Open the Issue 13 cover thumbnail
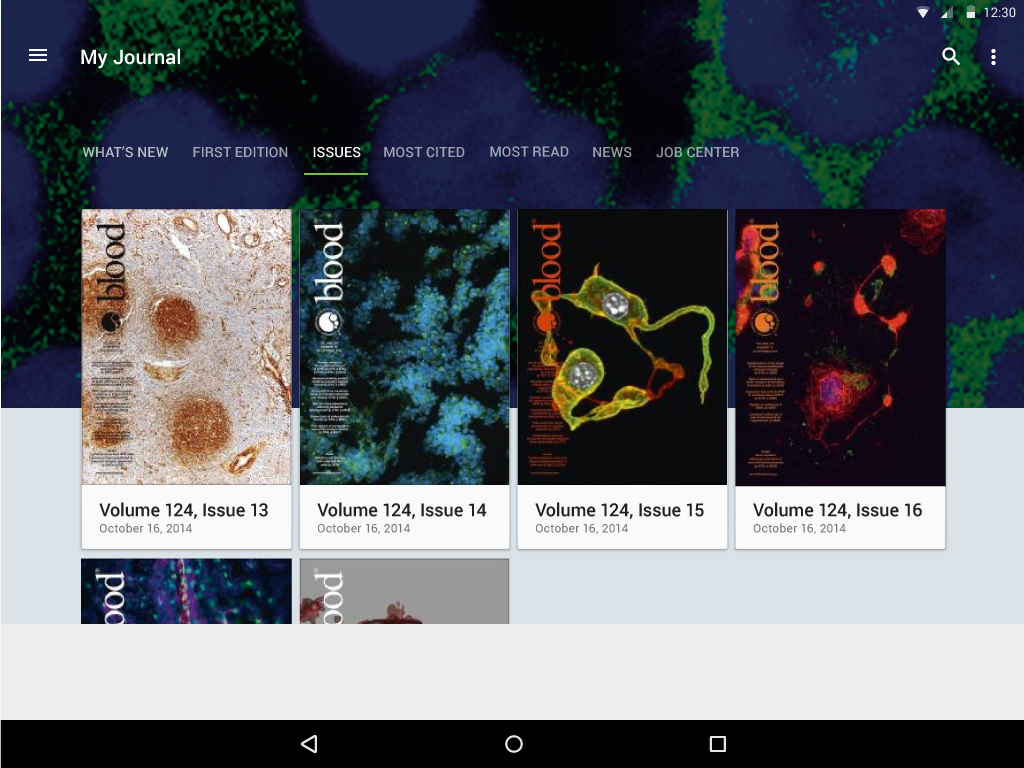1024x768 pixels. [x=186, y=347]
